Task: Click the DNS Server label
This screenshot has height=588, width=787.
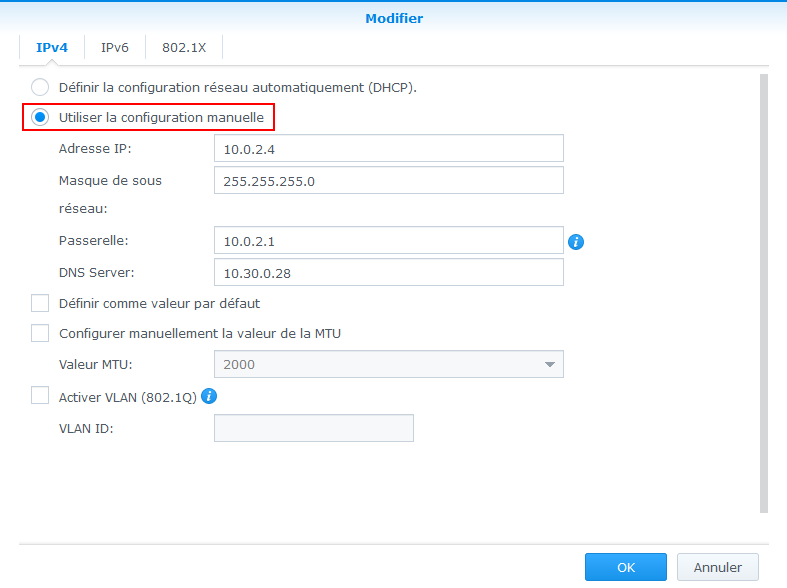Action: pos(96,273)
